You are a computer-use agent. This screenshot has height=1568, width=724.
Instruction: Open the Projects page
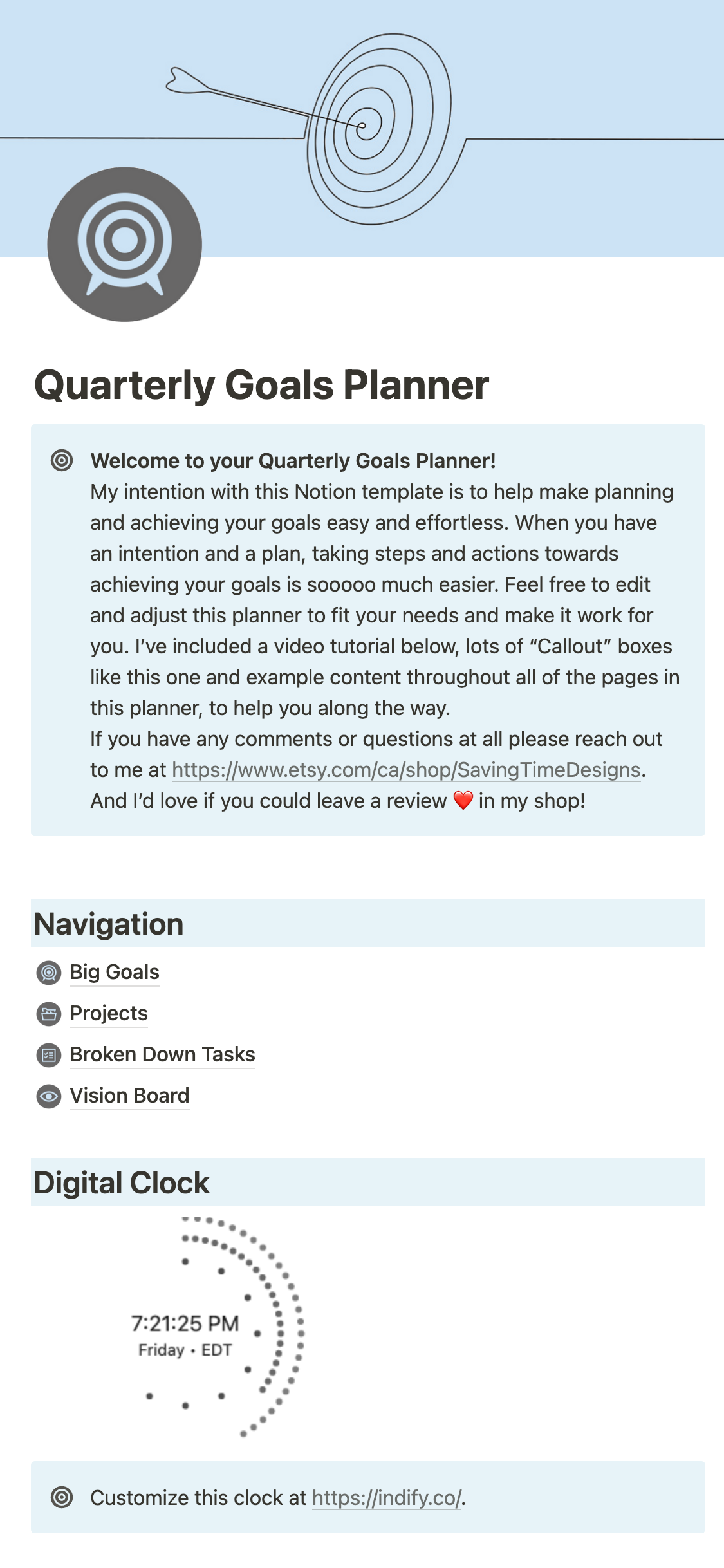tap(109, 1013)
